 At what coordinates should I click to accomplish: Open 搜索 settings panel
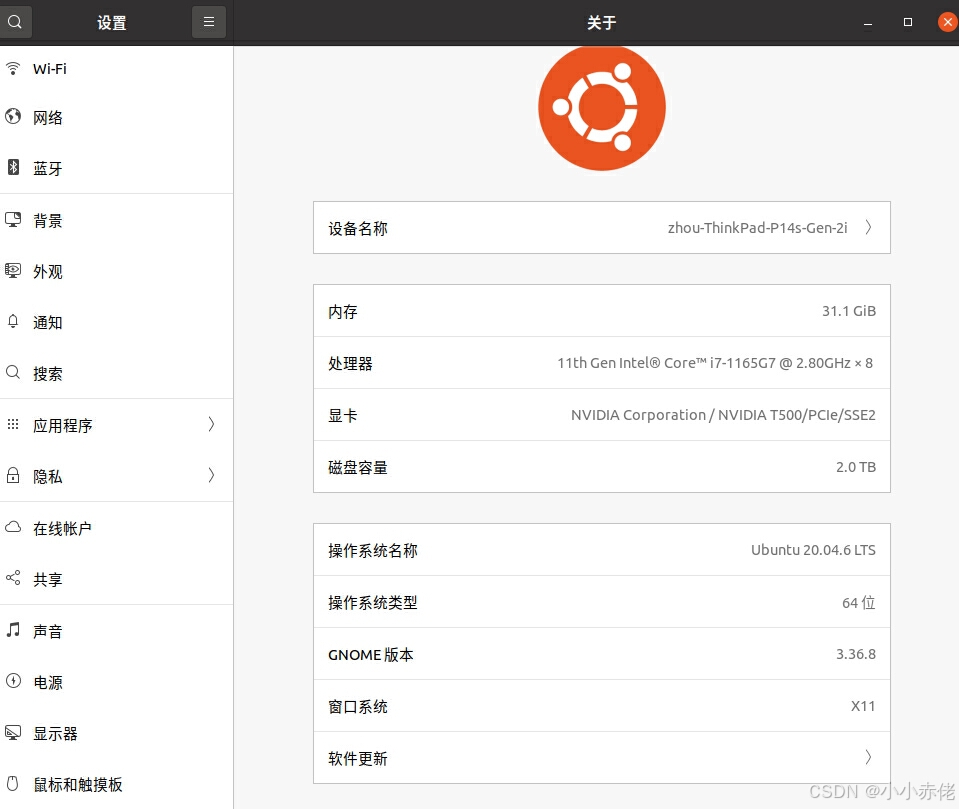[116, 373]
